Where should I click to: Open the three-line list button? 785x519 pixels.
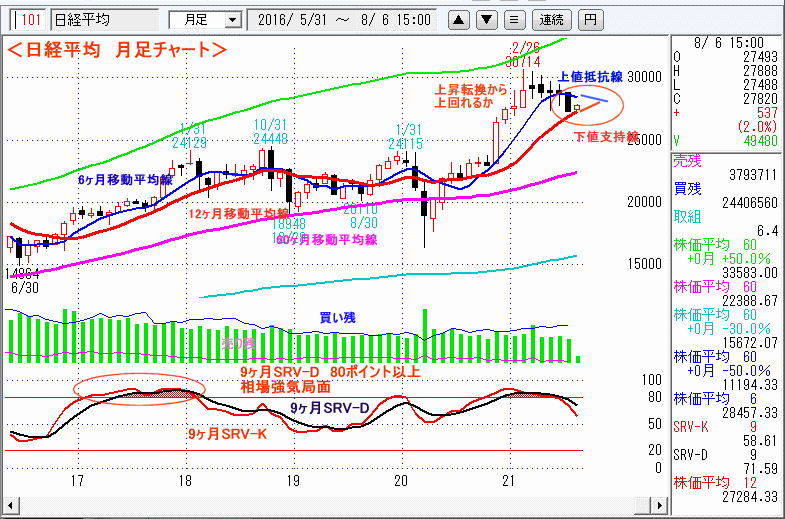(x=513, y=19)
